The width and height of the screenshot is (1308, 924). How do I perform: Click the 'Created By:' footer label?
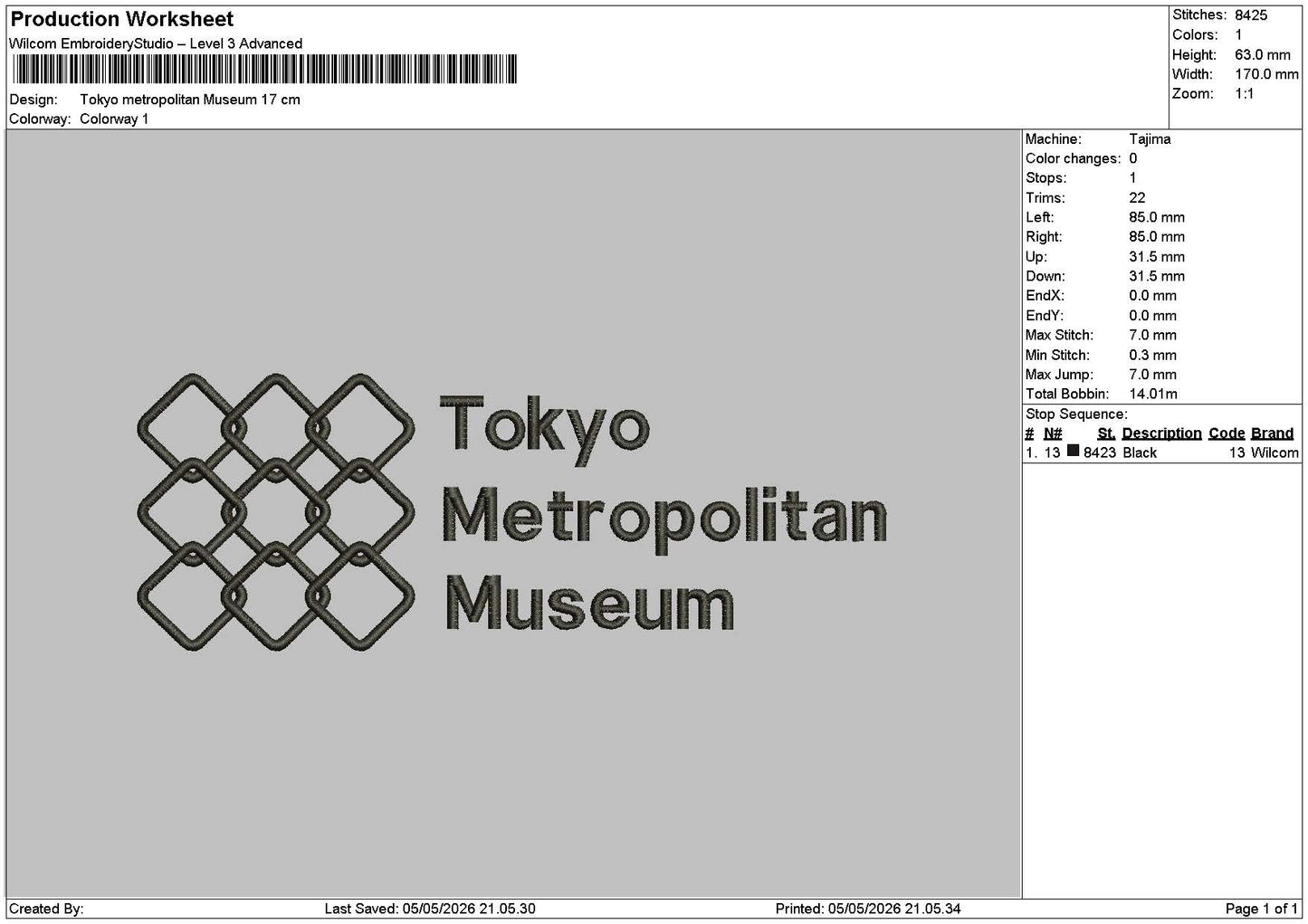click(x=46, y=909)
